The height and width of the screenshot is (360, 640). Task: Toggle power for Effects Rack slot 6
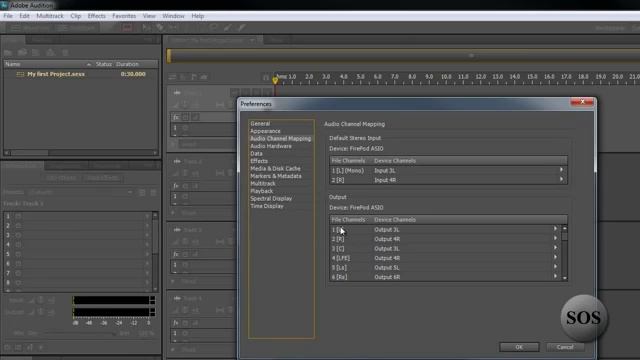[x=18, y=264]
